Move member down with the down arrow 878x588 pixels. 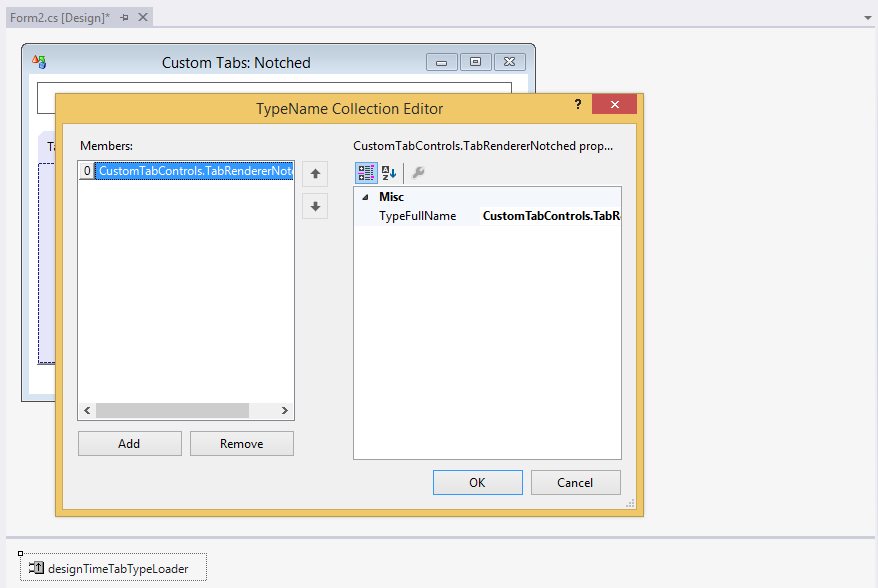[315, 207]
